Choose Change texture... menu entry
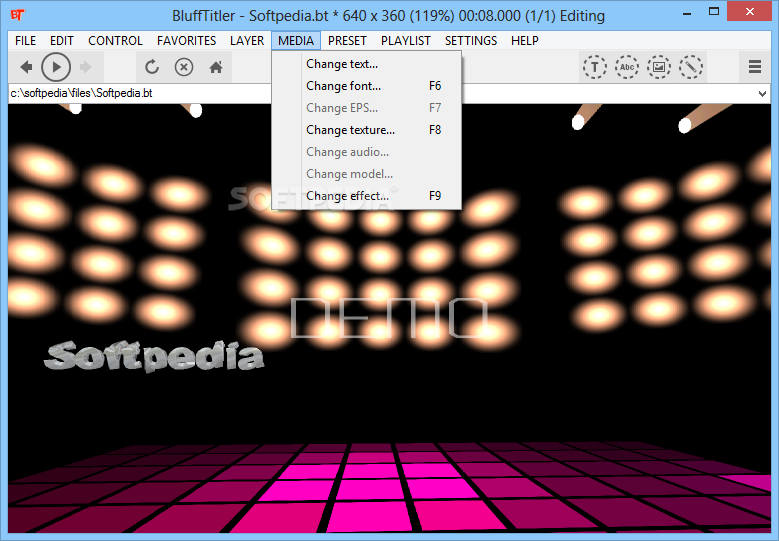Viewport: 779px width, 541px height. (367, 130)
